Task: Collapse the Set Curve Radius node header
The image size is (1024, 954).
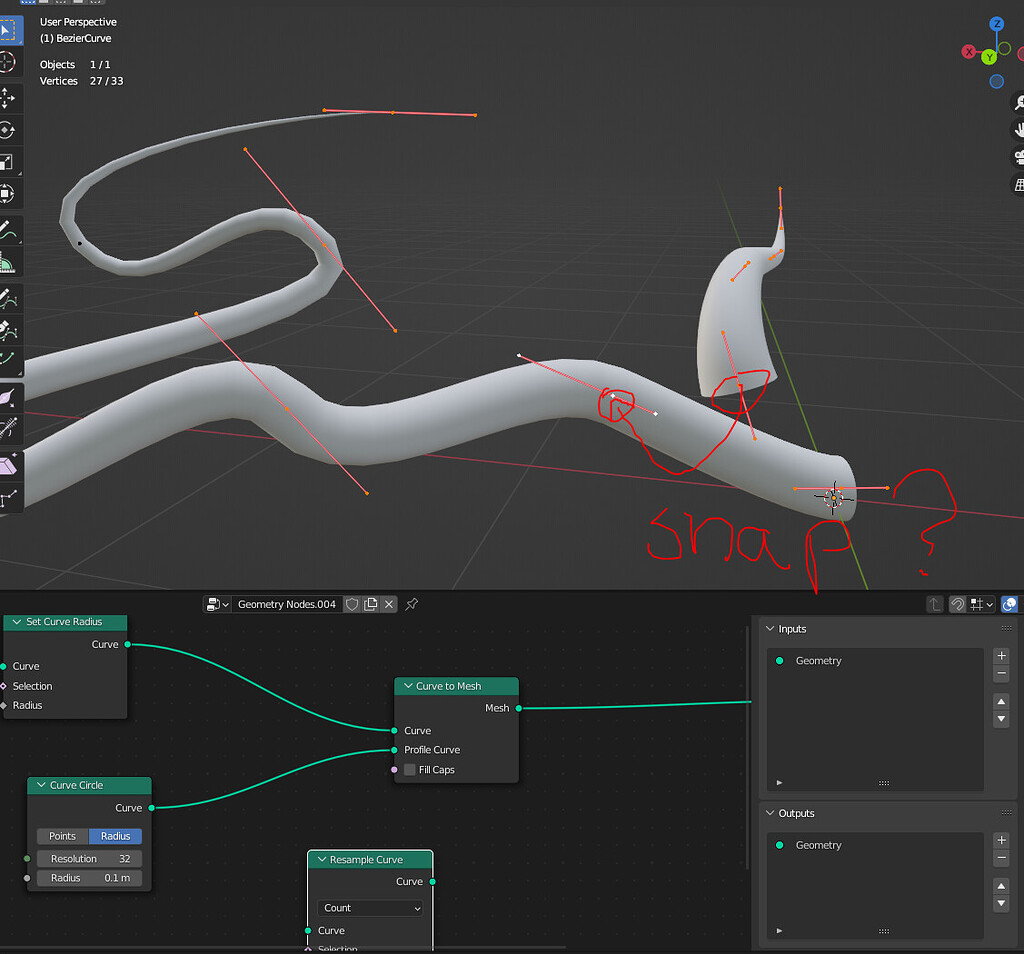Action: click(17, 622)
